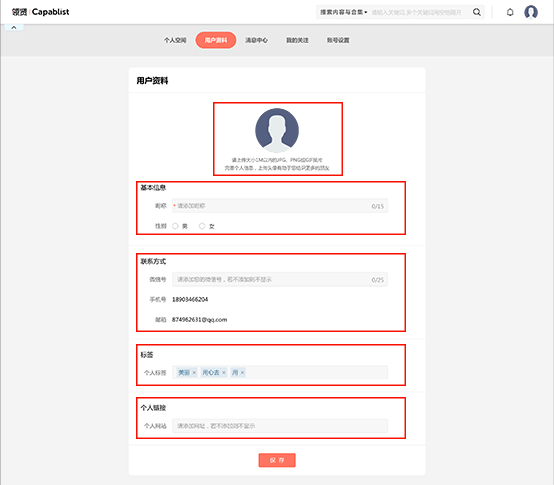The height and width of the screenshot is (485, 554).
Task: Select the 男 gender radio button
Action: point(175,226)
